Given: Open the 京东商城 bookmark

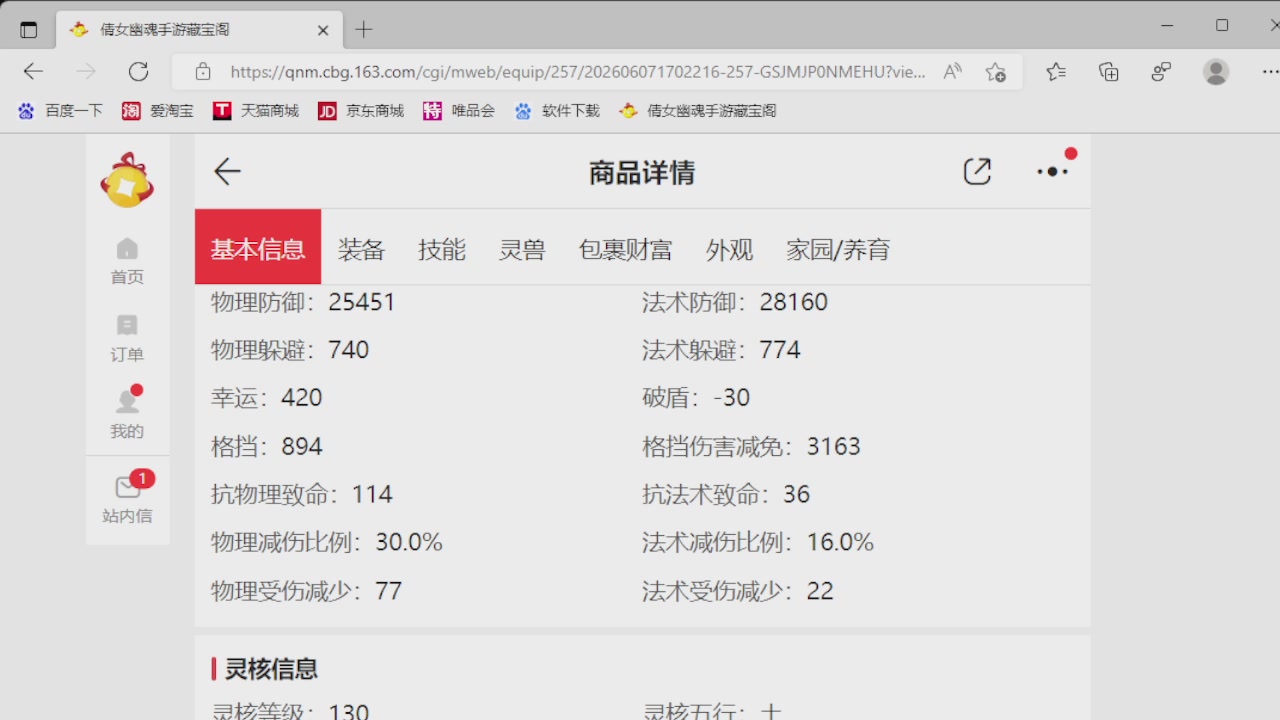Looking at the screenshot, I should pos(361,111).
